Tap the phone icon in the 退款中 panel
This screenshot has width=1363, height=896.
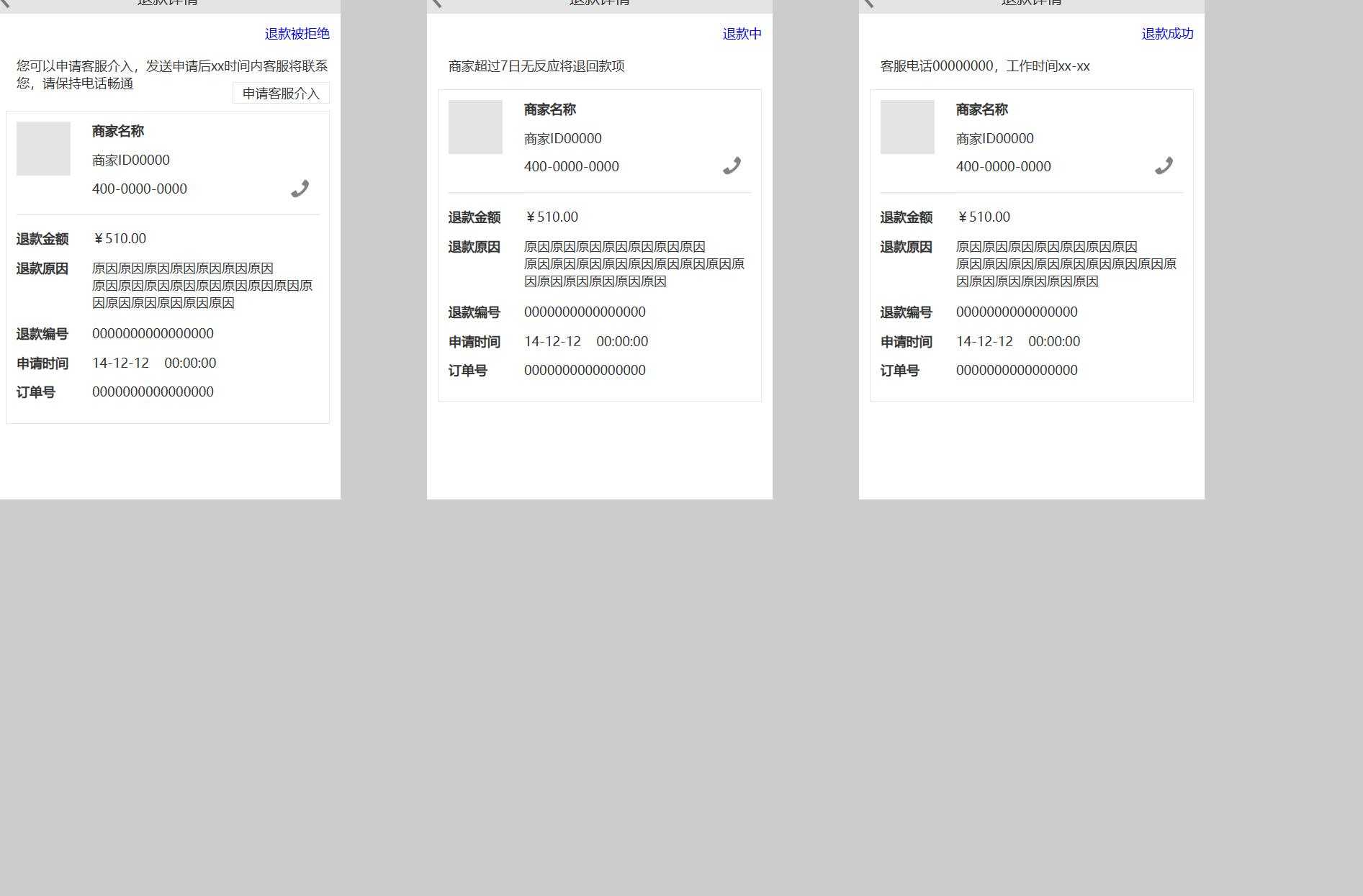pyautogui.click(x=732, y=166)
